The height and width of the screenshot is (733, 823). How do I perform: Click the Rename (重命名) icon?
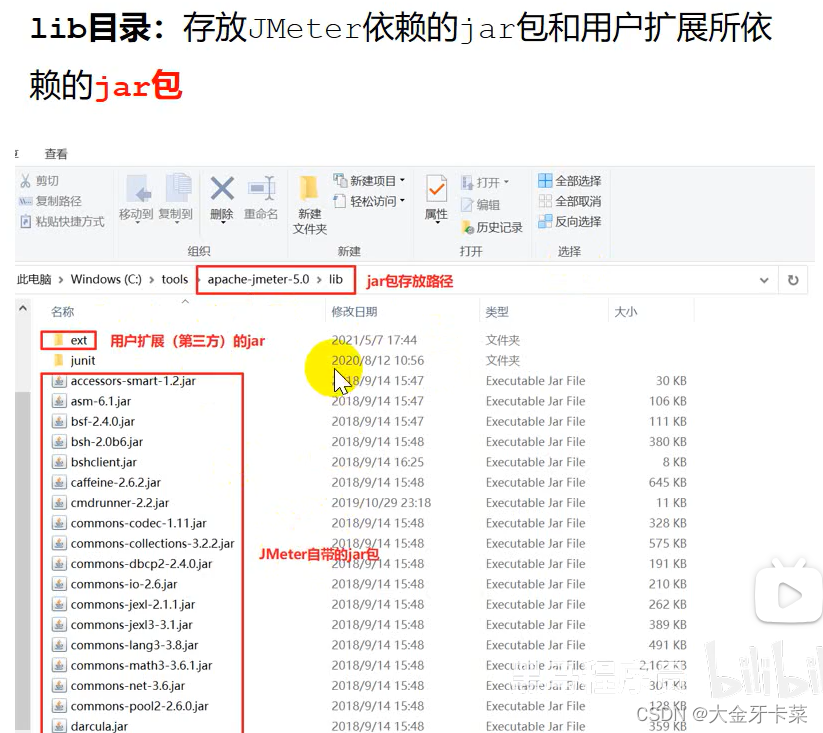click(261, 188)
